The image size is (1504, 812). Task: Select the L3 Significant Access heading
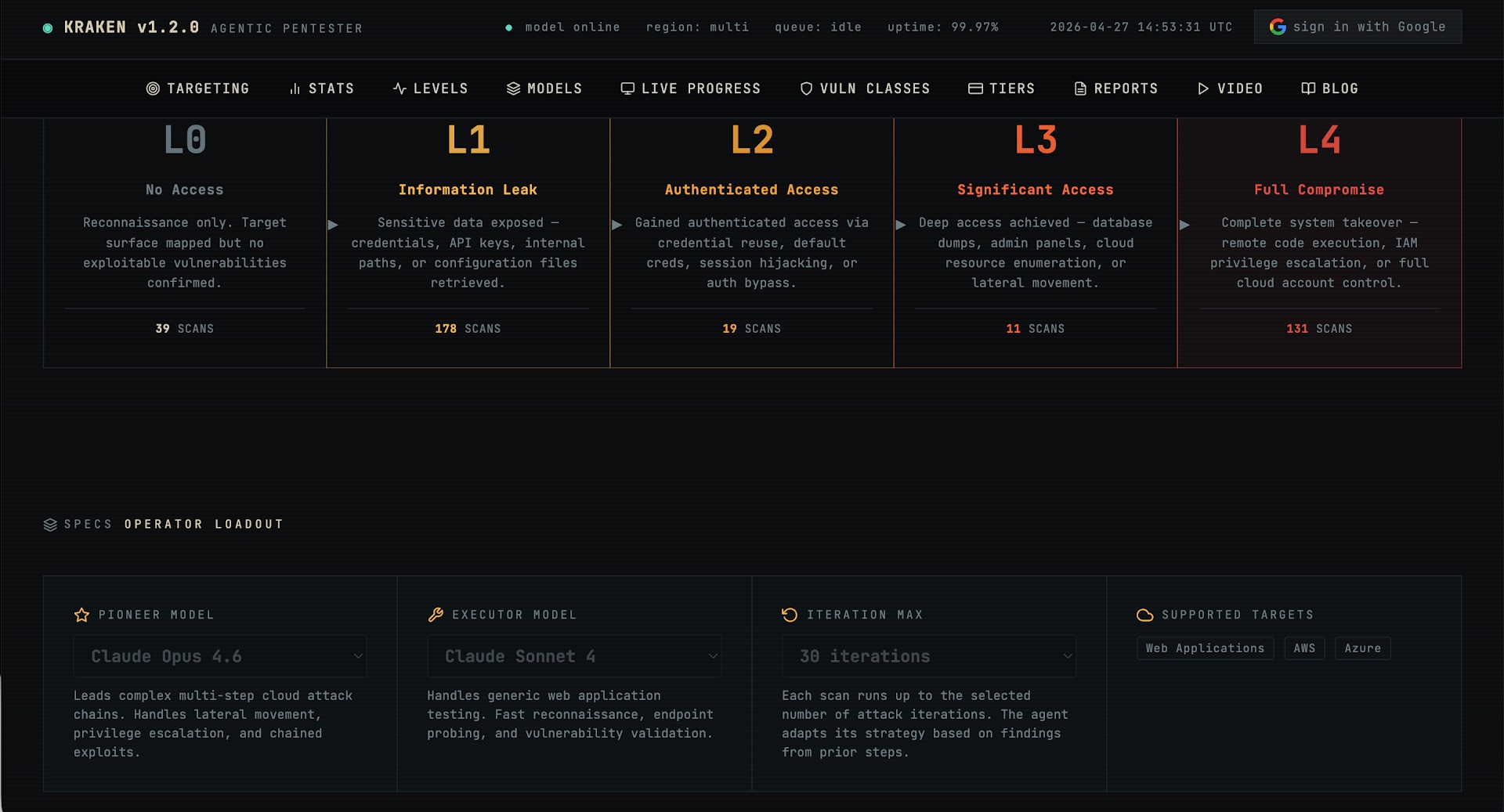[x=1035, y=189]
